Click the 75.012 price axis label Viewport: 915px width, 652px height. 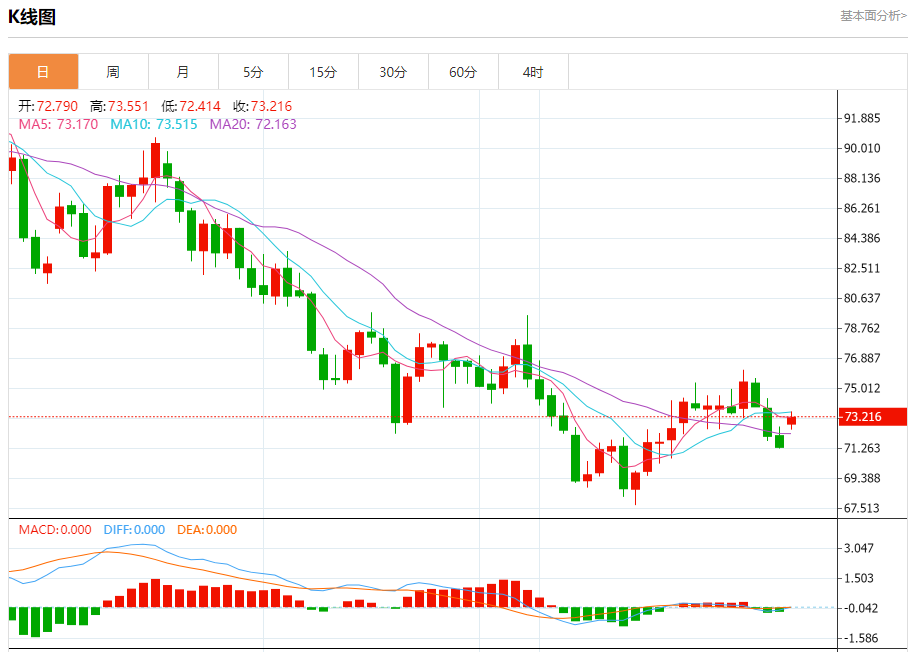pyautogui.click(x=862, y=388)
